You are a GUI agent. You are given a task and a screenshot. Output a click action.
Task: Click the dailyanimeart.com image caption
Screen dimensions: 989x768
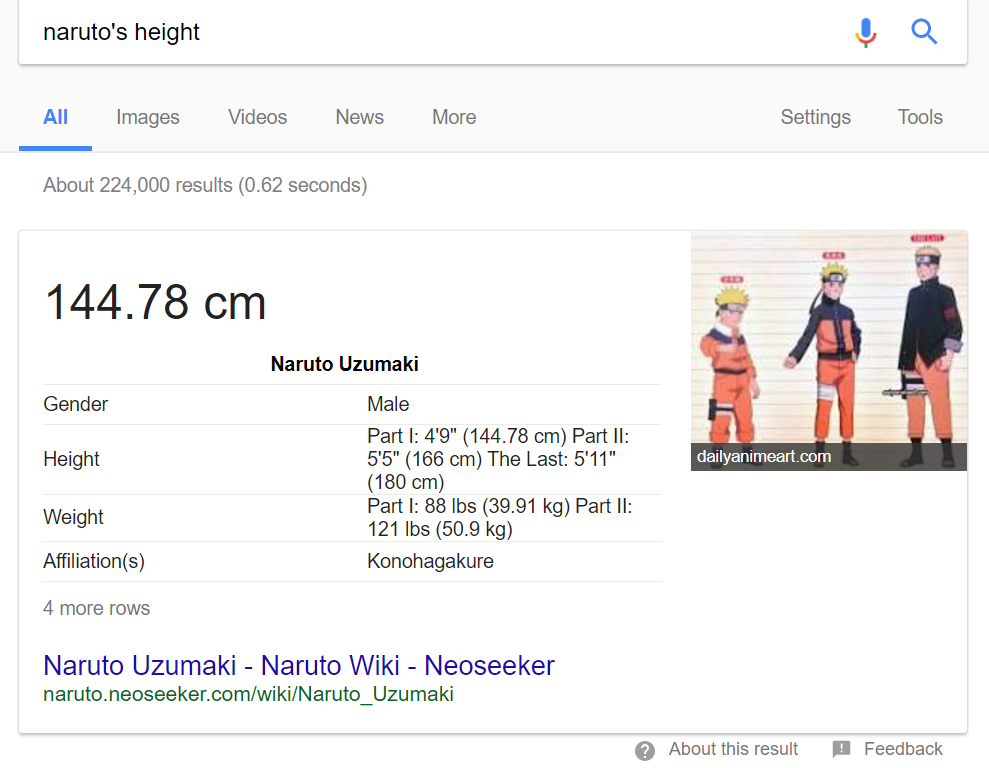(764, 457)
